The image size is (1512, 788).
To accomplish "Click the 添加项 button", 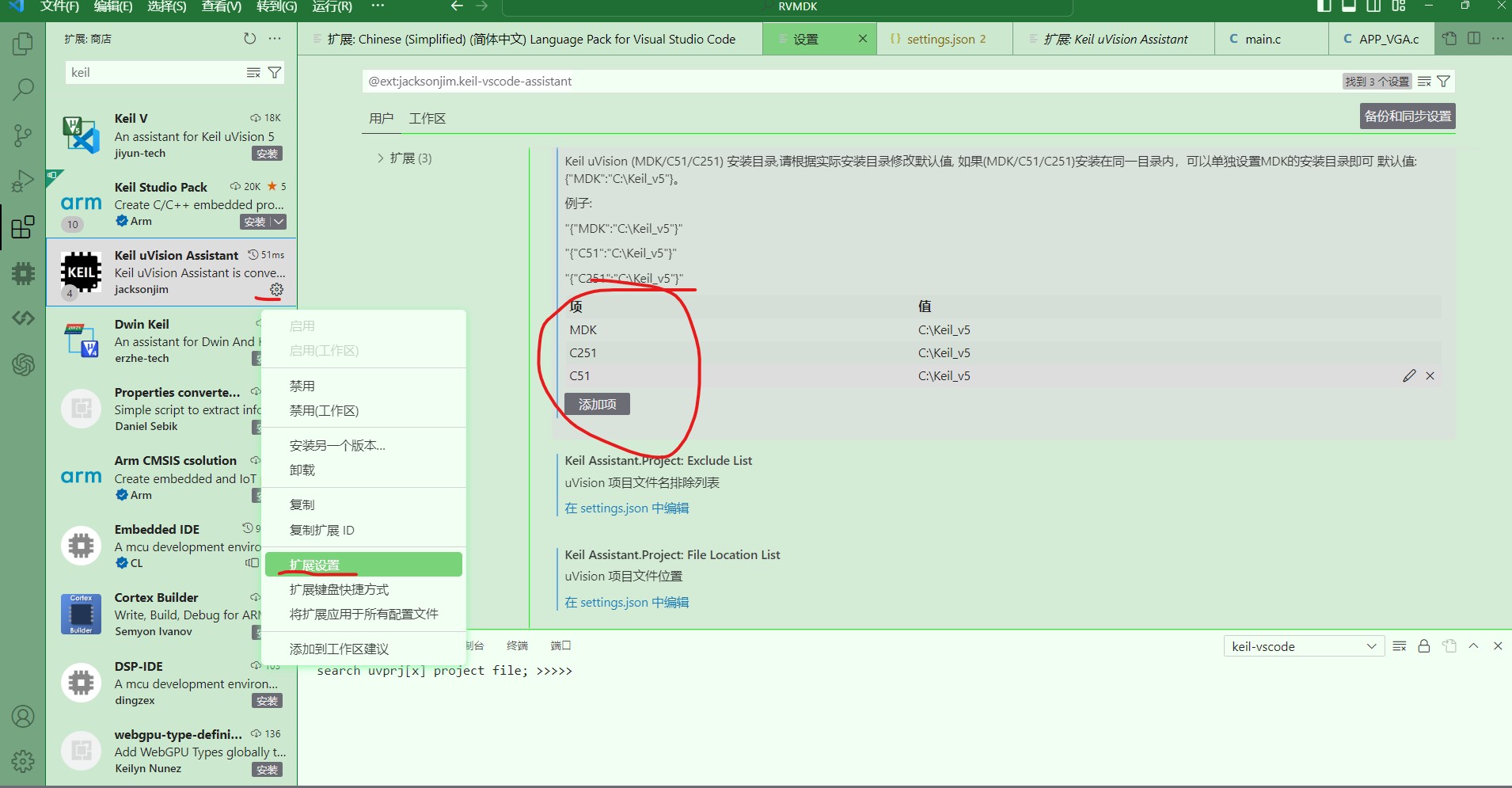I will (597, 405).
